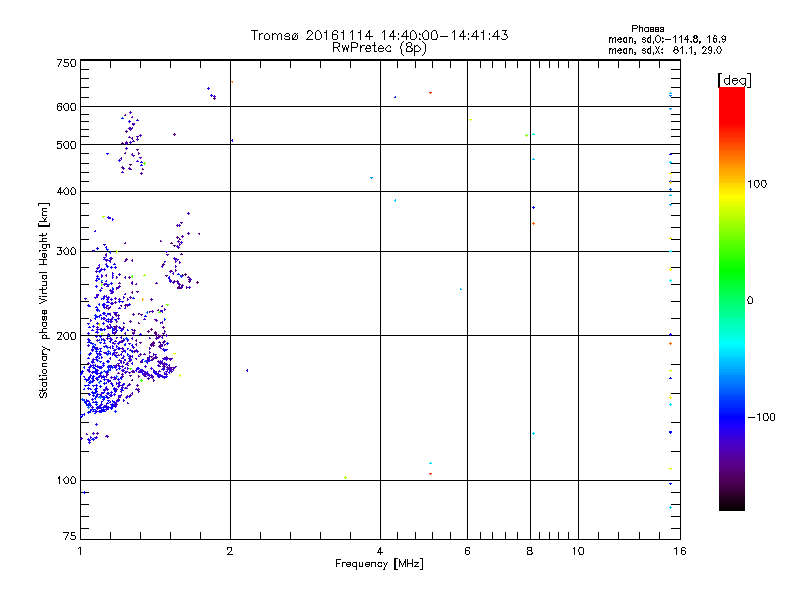
Task: Click the x-axis tick label "16"
Action: pyautogui.click(x=680, y=551)
